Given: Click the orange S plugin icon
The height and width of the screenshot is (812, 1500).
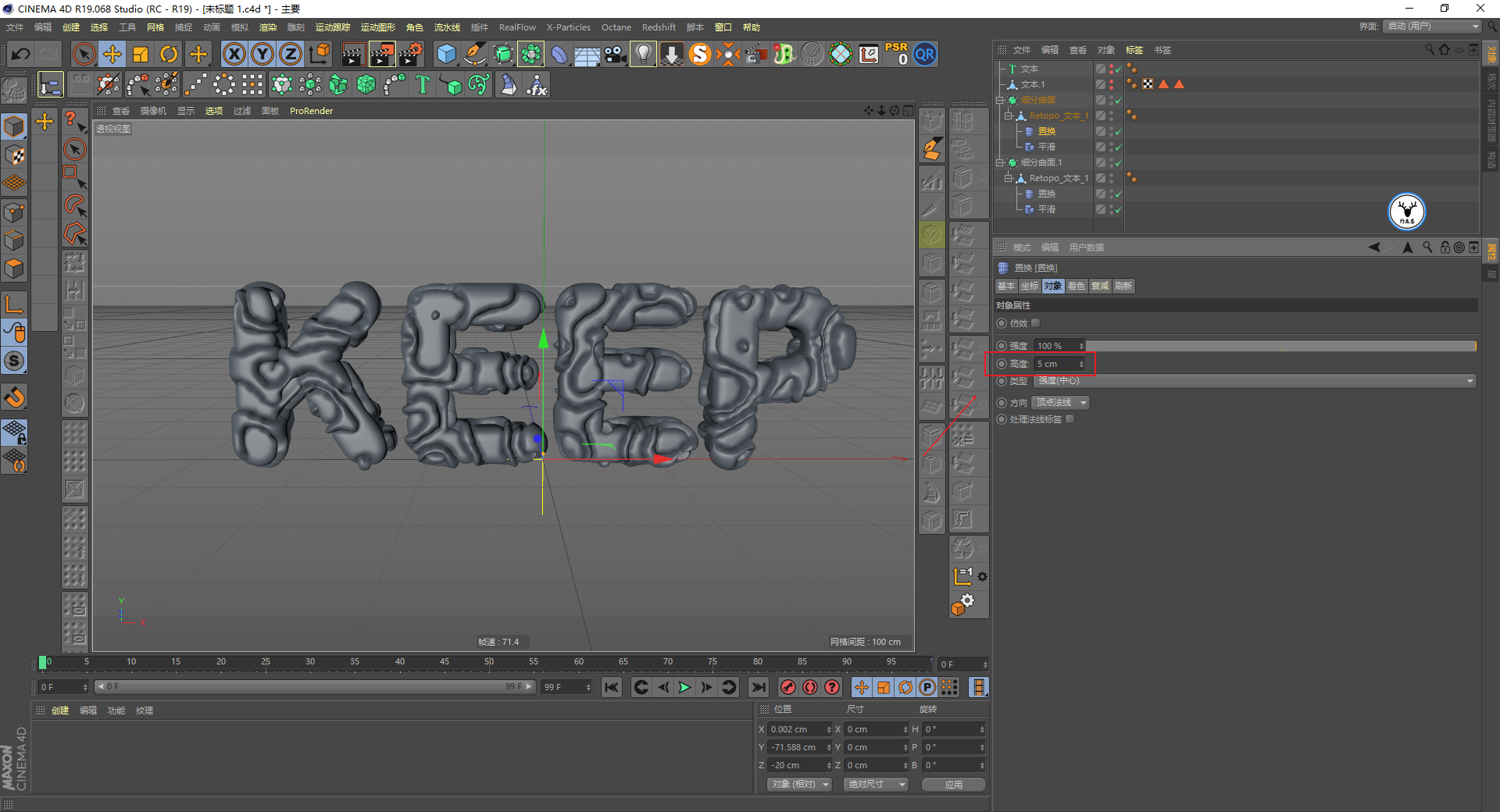Looking at the screenshot, I should tap(700, 54).
